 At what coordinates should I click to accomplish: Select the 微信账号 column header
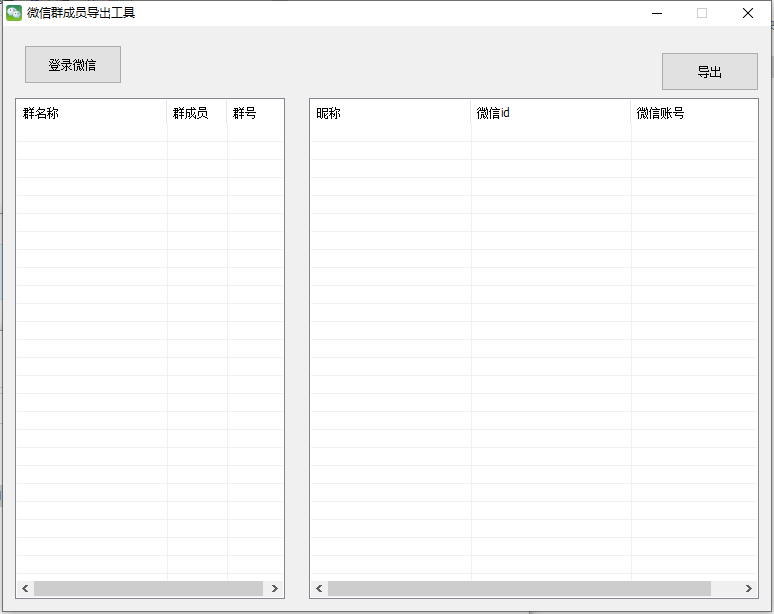(694, 113)
